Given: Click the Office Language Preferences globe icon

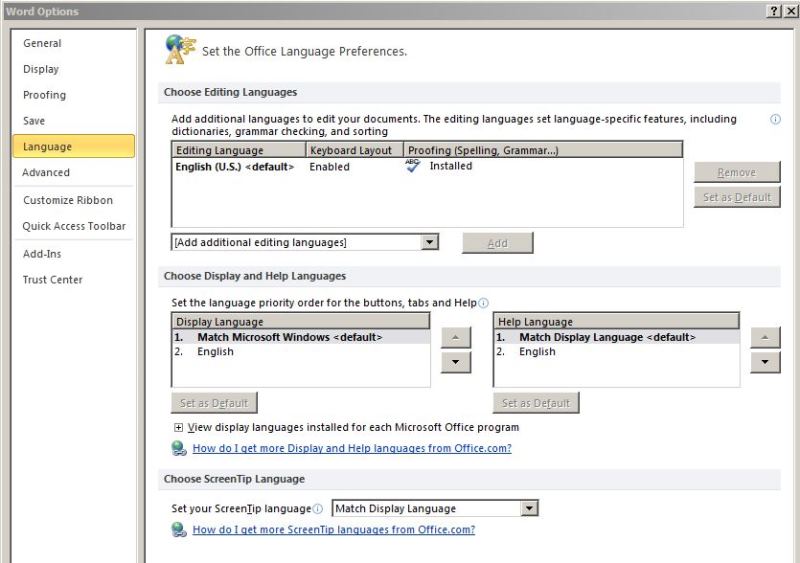Looking at the screenshot, I should click(x=180, y=49).
